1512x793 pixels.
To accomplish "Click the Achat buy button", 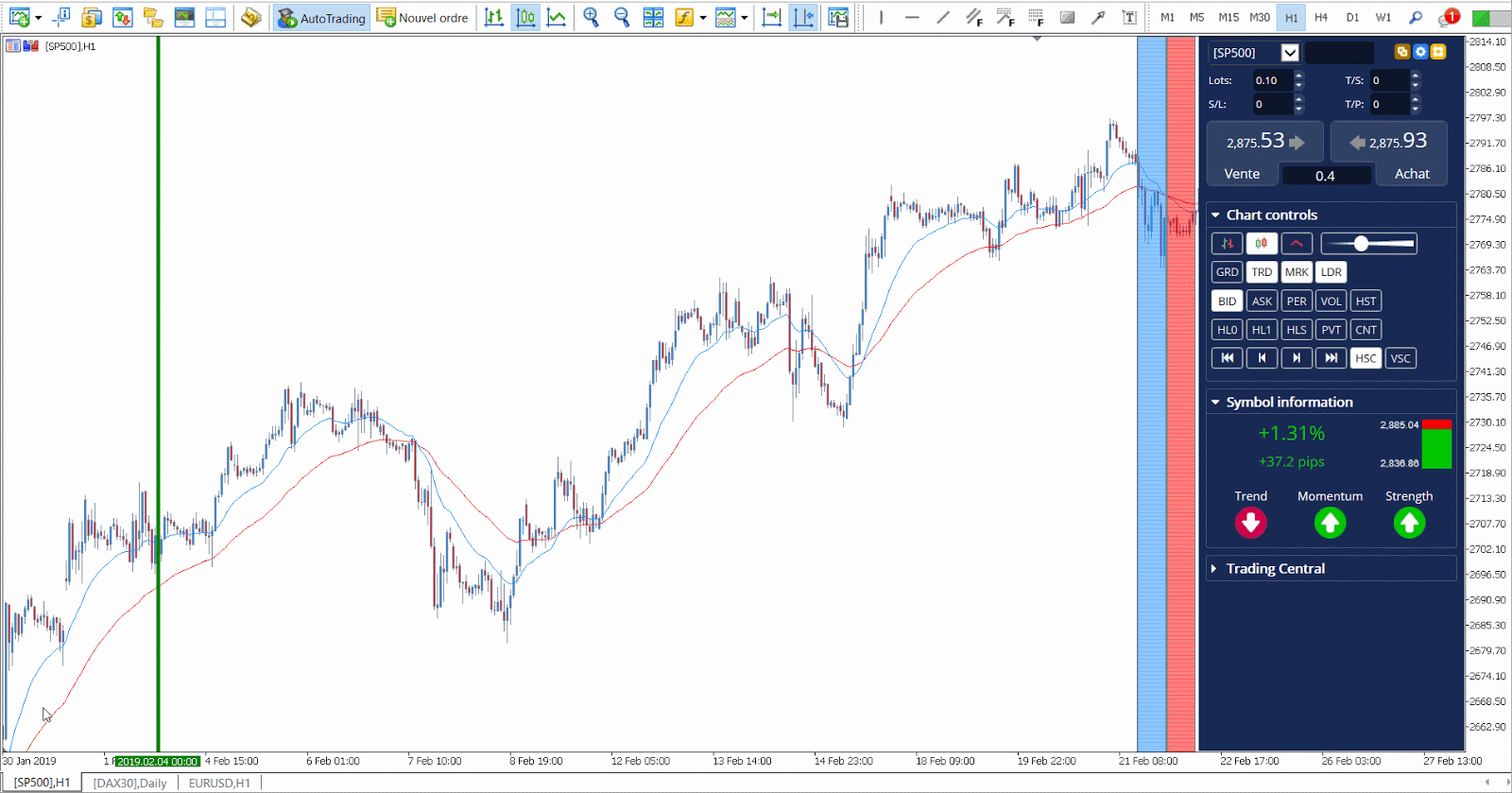I will tap(1411, 174).
